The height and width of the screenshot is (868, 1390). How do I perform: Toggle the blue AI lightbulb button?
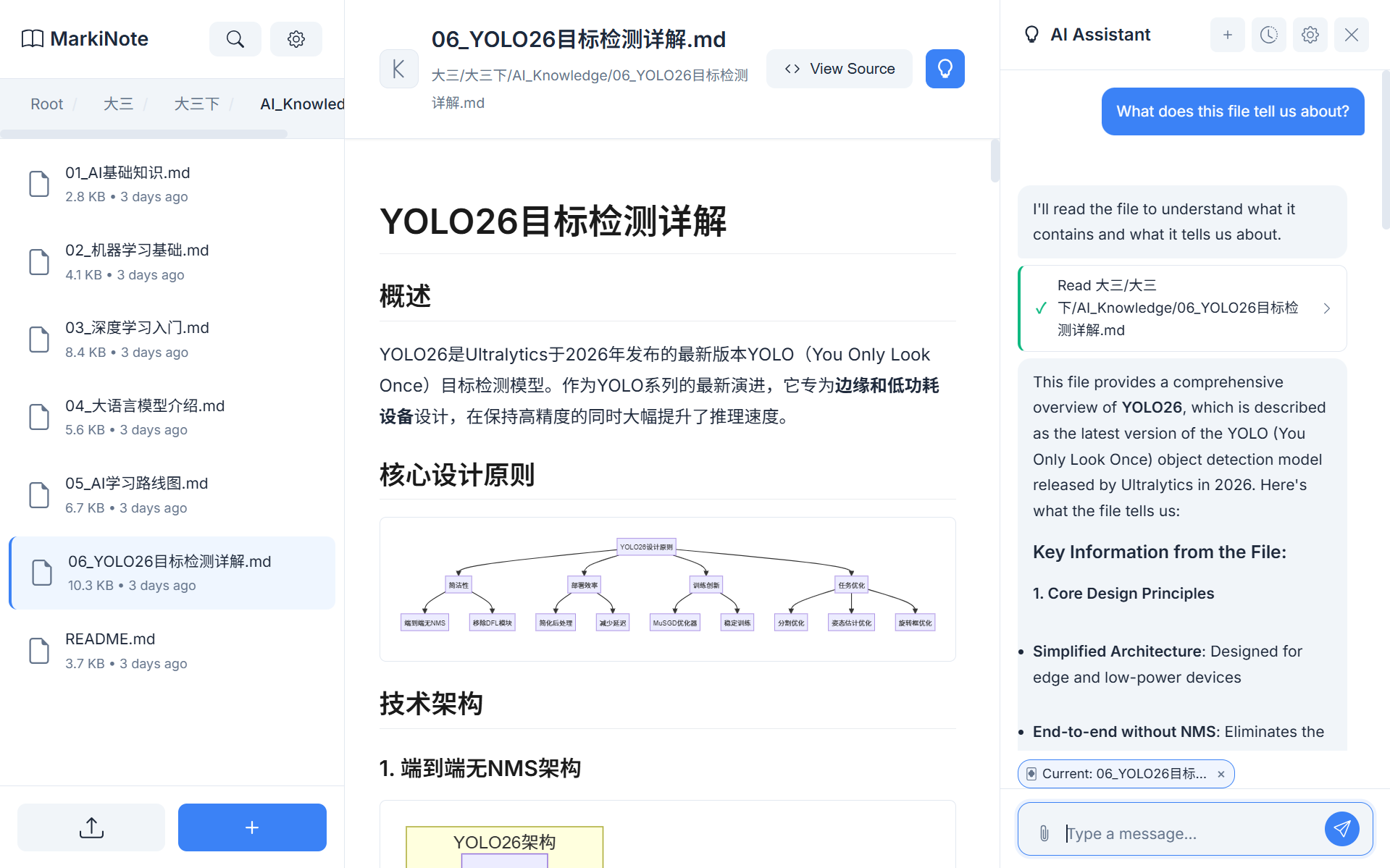pyautogui.click(x=945, y=69)
